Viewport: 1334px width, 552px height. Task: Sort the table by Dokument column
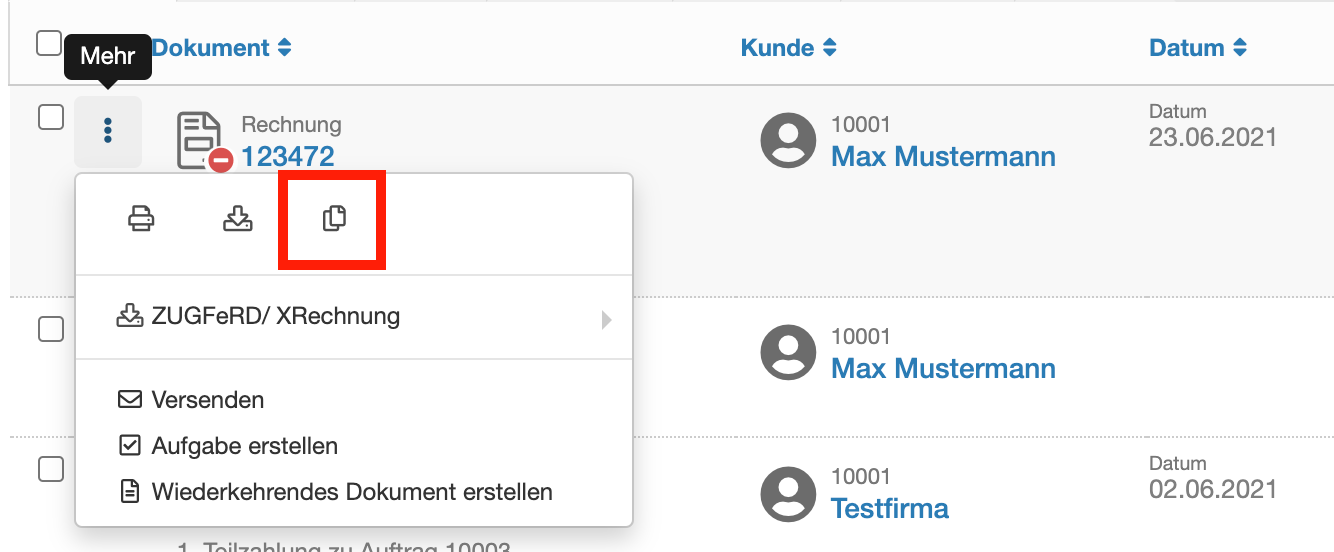click(221, 48)
